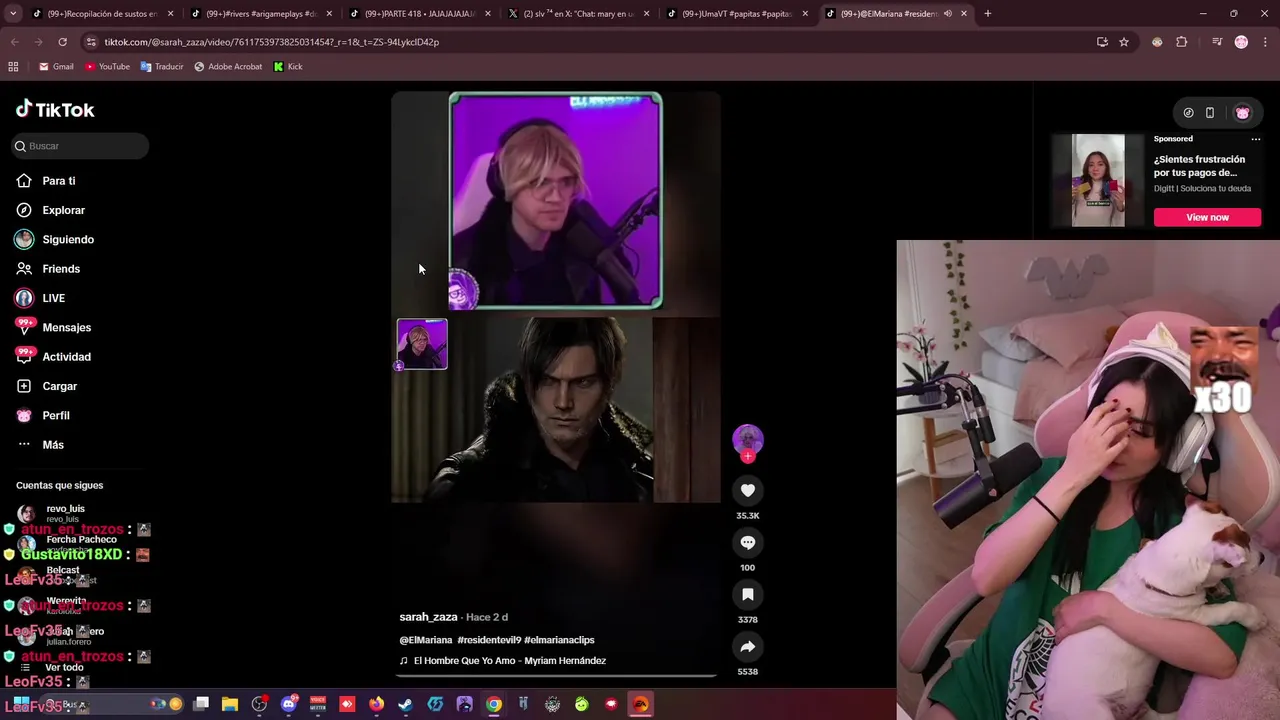
Task: Open Mensajes inbox
Action: tap(53, 327)
